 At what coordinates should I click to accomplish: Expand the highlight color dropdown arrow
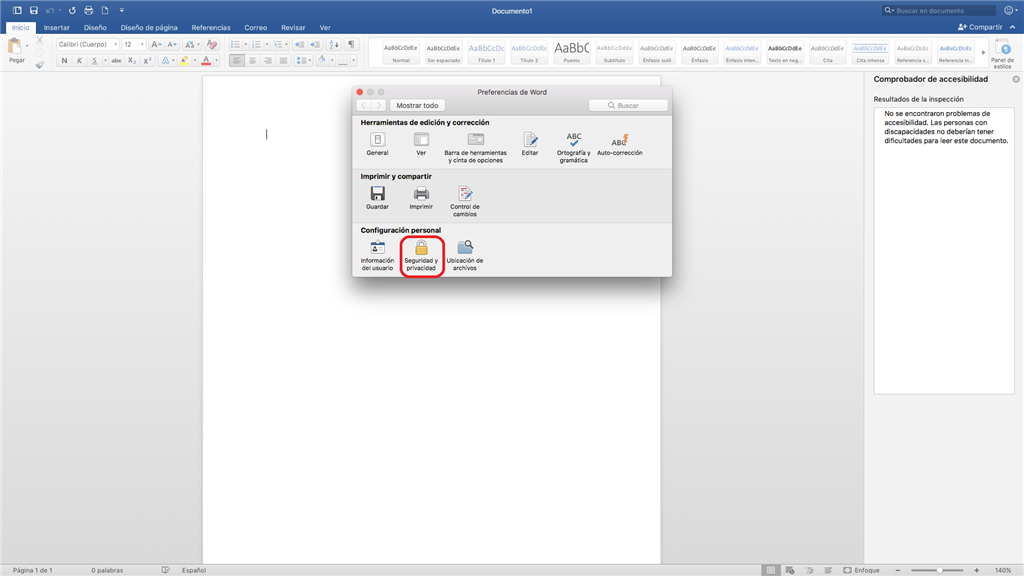point(195,61)
